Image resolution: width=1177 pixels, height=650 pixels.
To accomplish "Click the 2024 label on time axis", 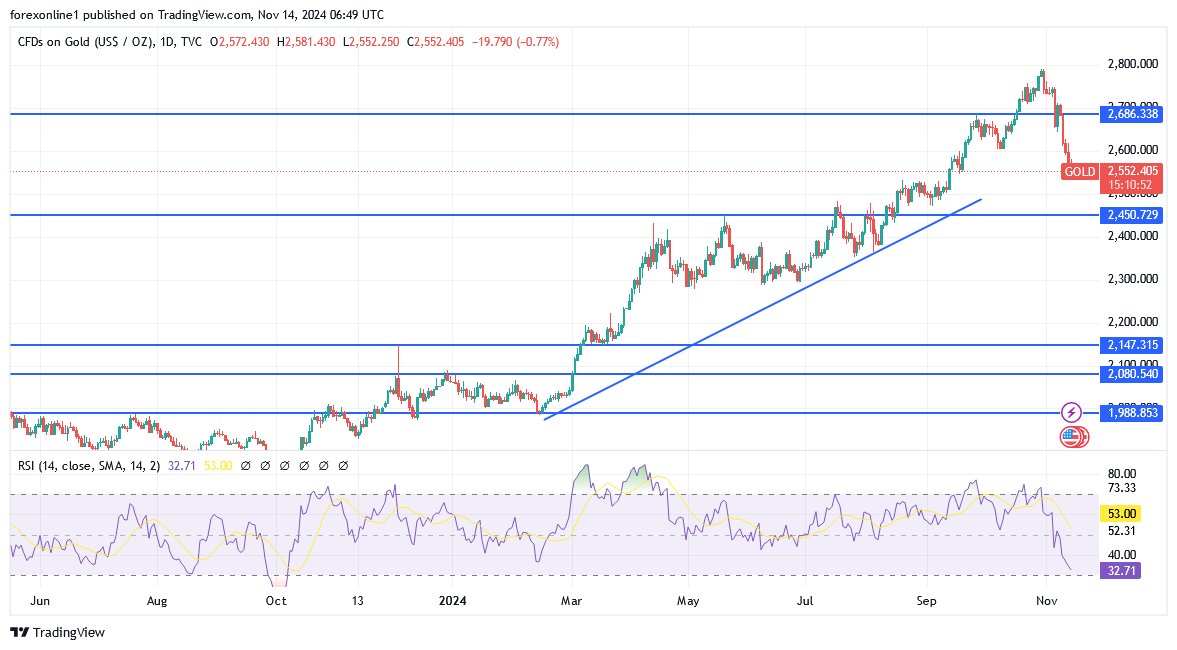I will 453,601.
